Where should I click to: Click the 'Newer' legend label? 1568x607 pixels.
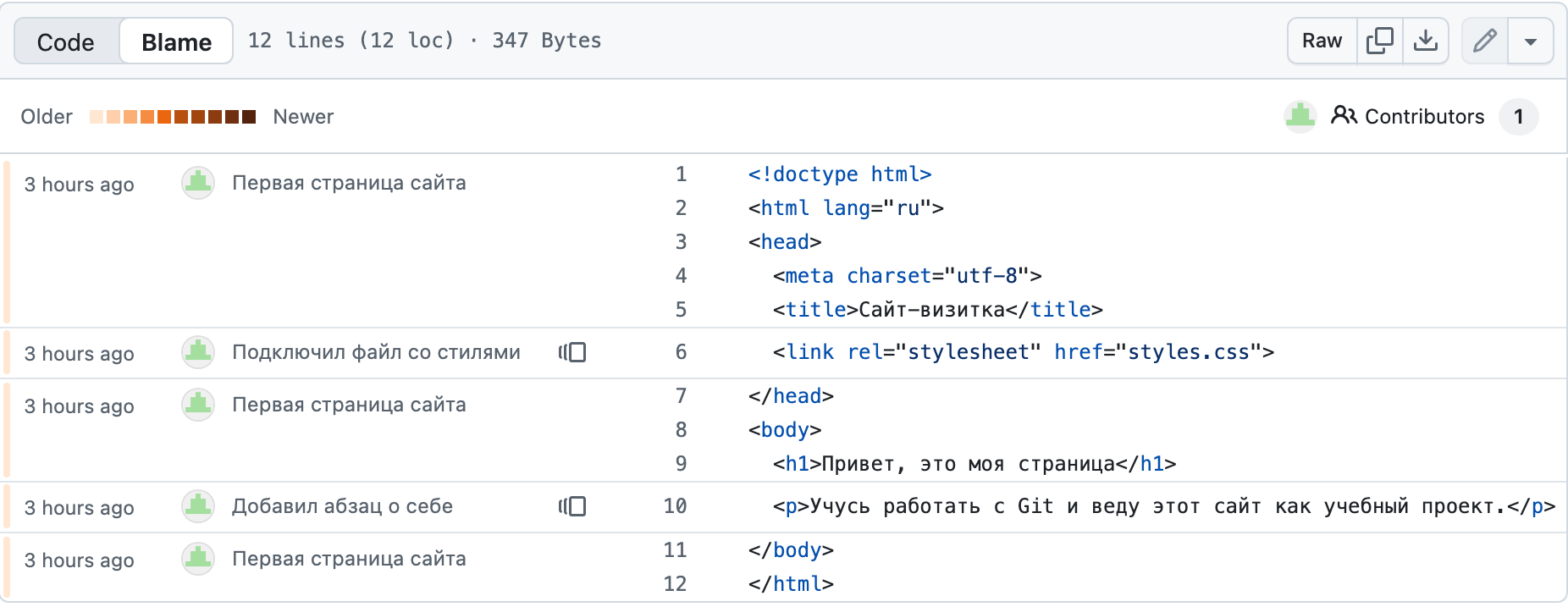pyautogui.click(x=303, y=117)
